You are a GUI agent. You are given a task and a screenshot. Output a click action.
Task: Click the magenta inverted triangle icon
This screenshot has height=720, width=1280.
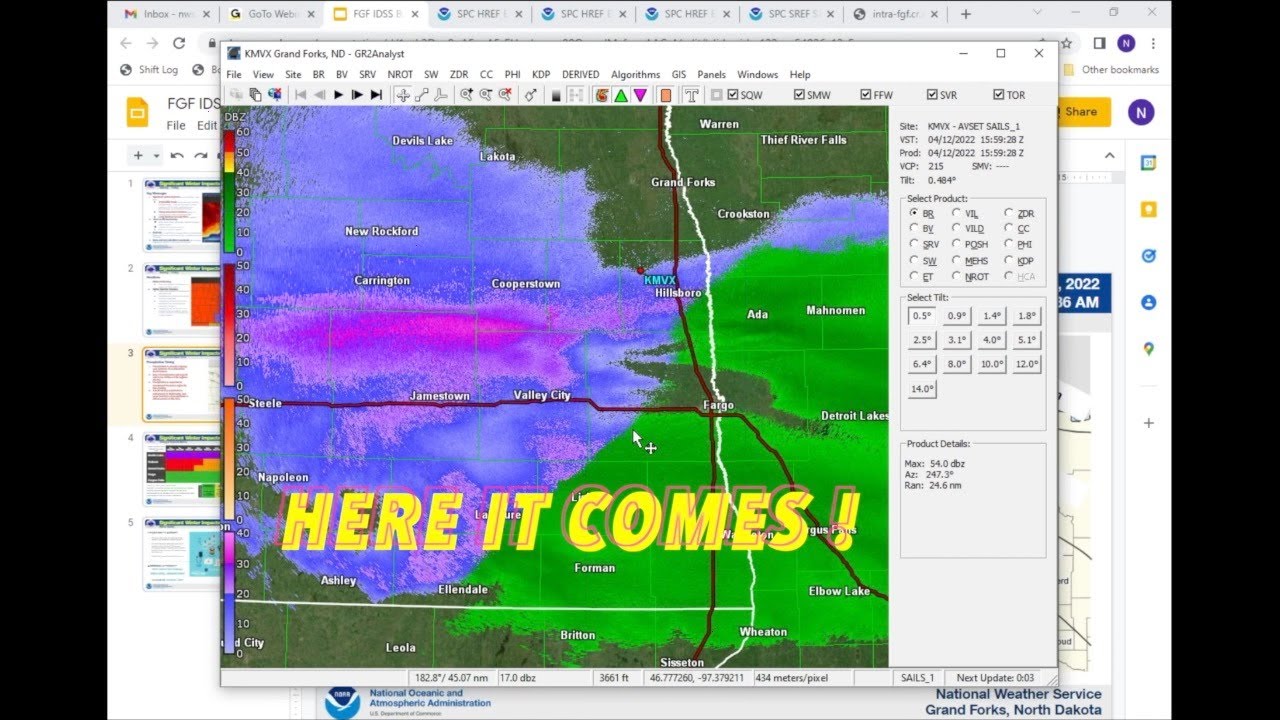coord(640,95)
